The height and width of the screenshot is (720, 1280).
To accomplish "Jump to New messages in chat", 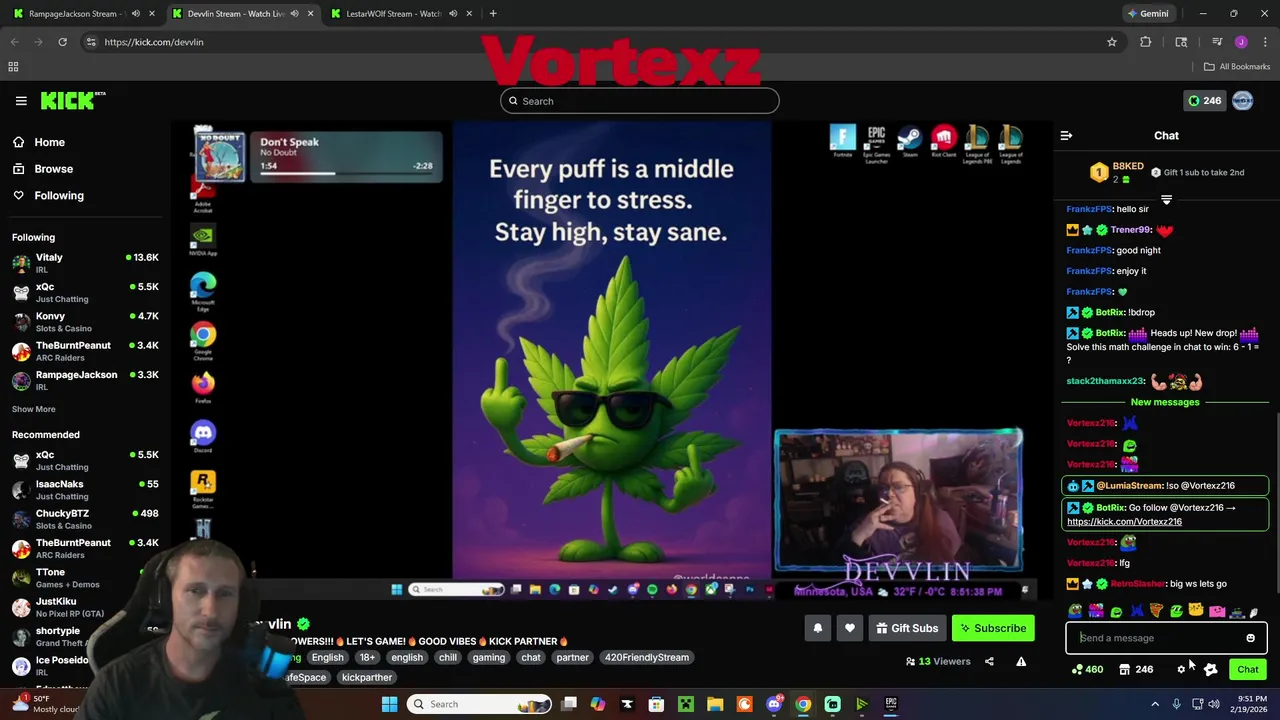I will pos(1165,402).
